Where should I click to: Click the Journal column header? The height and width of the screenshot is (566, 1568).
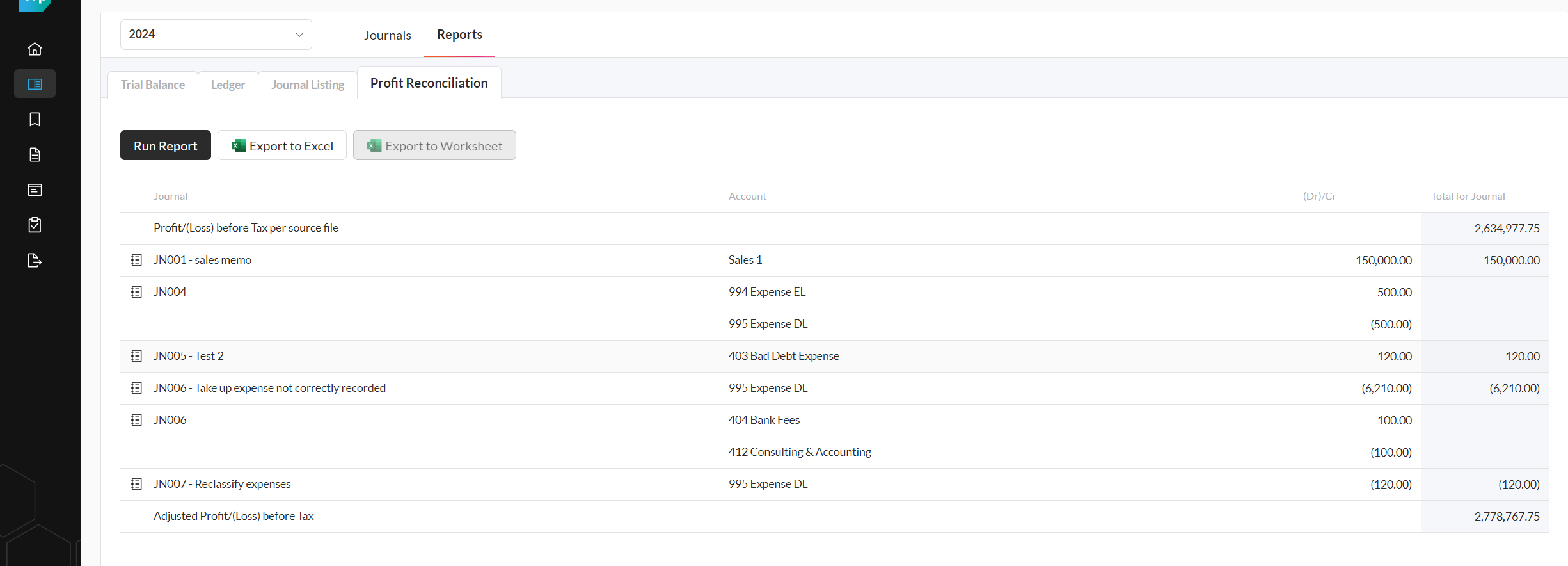point(170,197)
